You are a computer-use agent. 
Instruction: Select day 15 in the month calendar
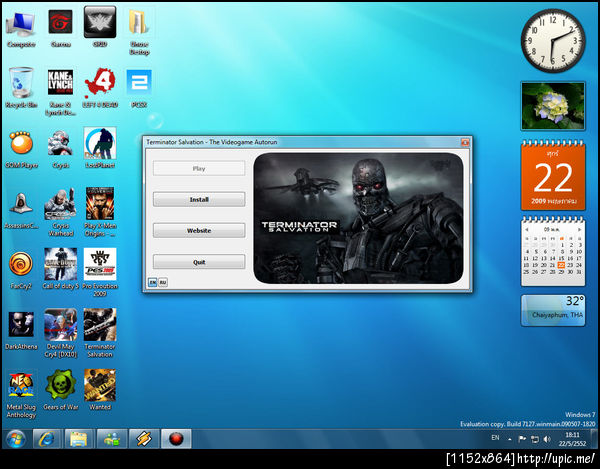click(x=561, y=258)
